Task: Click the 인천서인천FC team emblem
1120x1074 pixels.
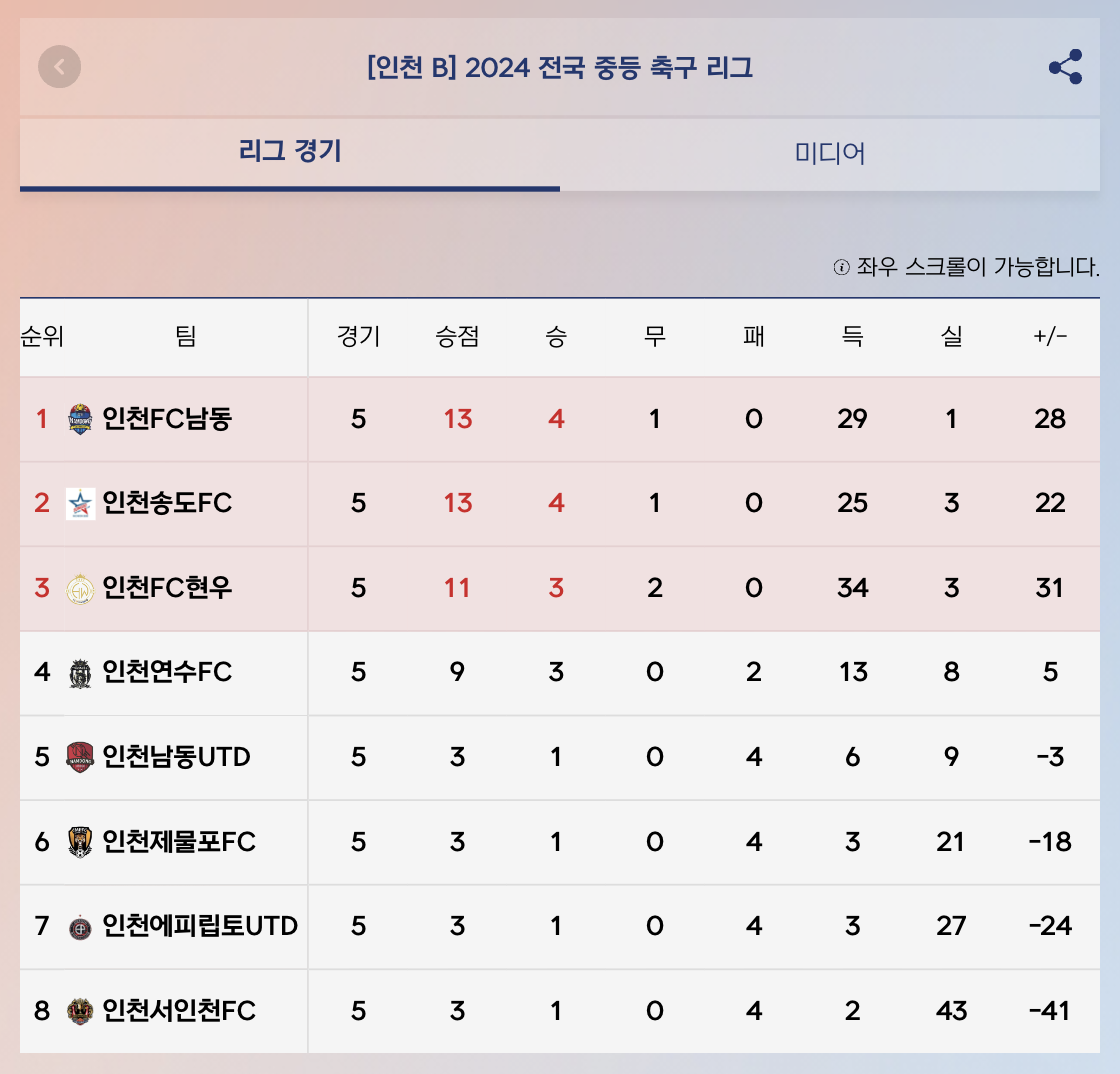Action: pyautogui.click(x=80, y=1011)
